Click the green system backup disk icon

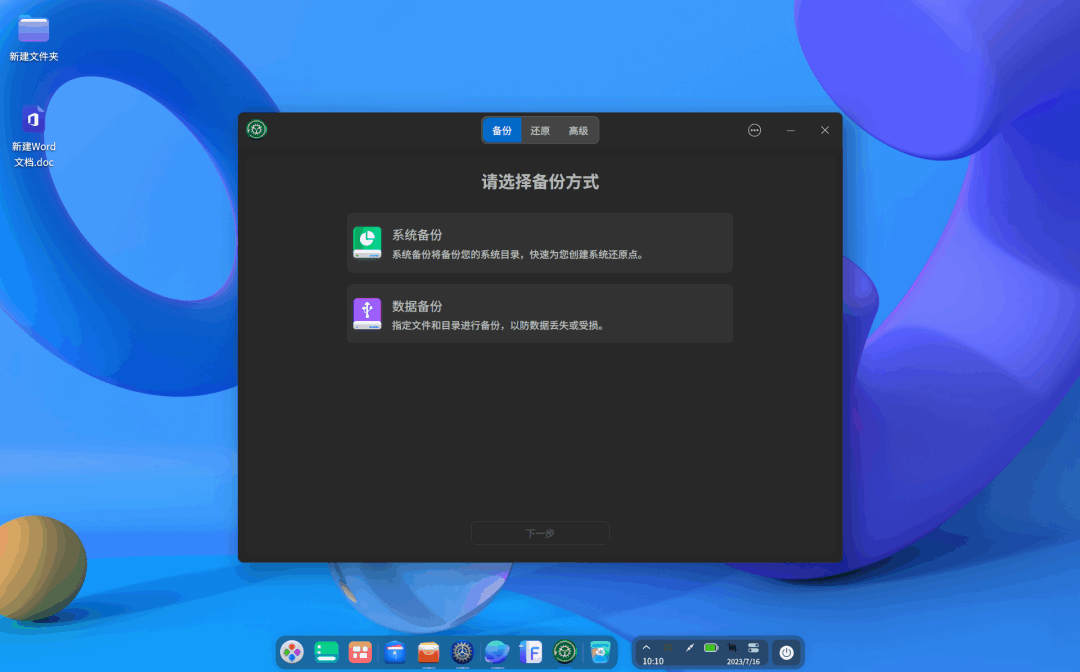tap(367, 243)
